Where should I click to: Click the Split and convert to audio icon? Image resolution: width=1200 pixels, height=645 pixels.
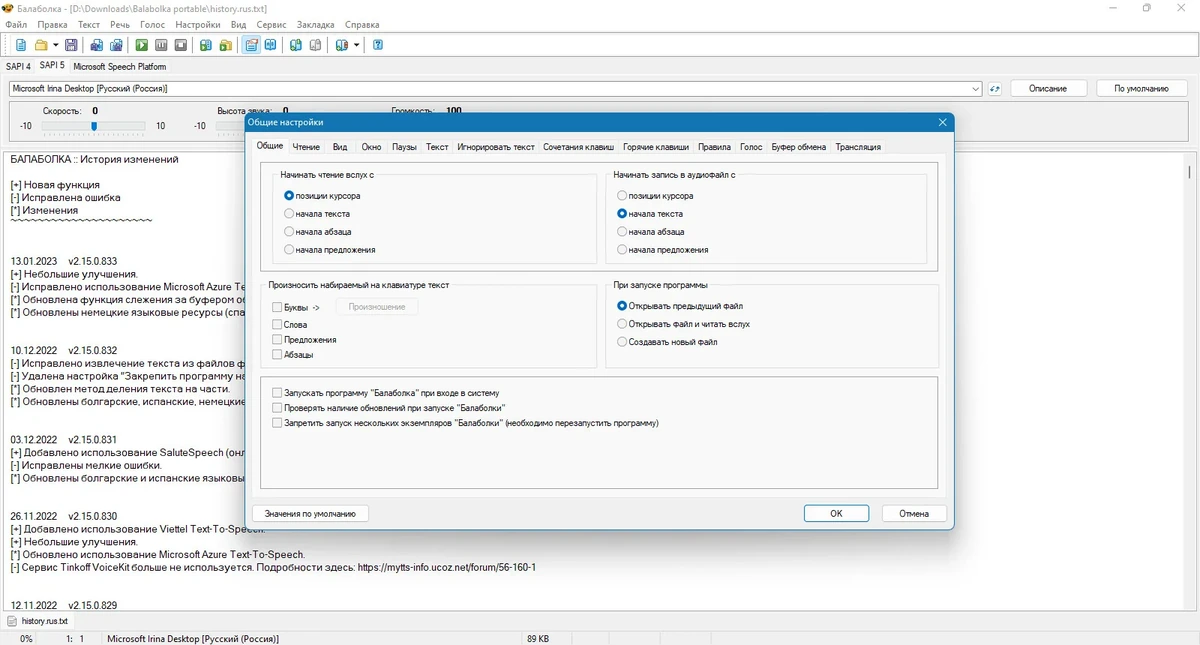tap(117, 45)
